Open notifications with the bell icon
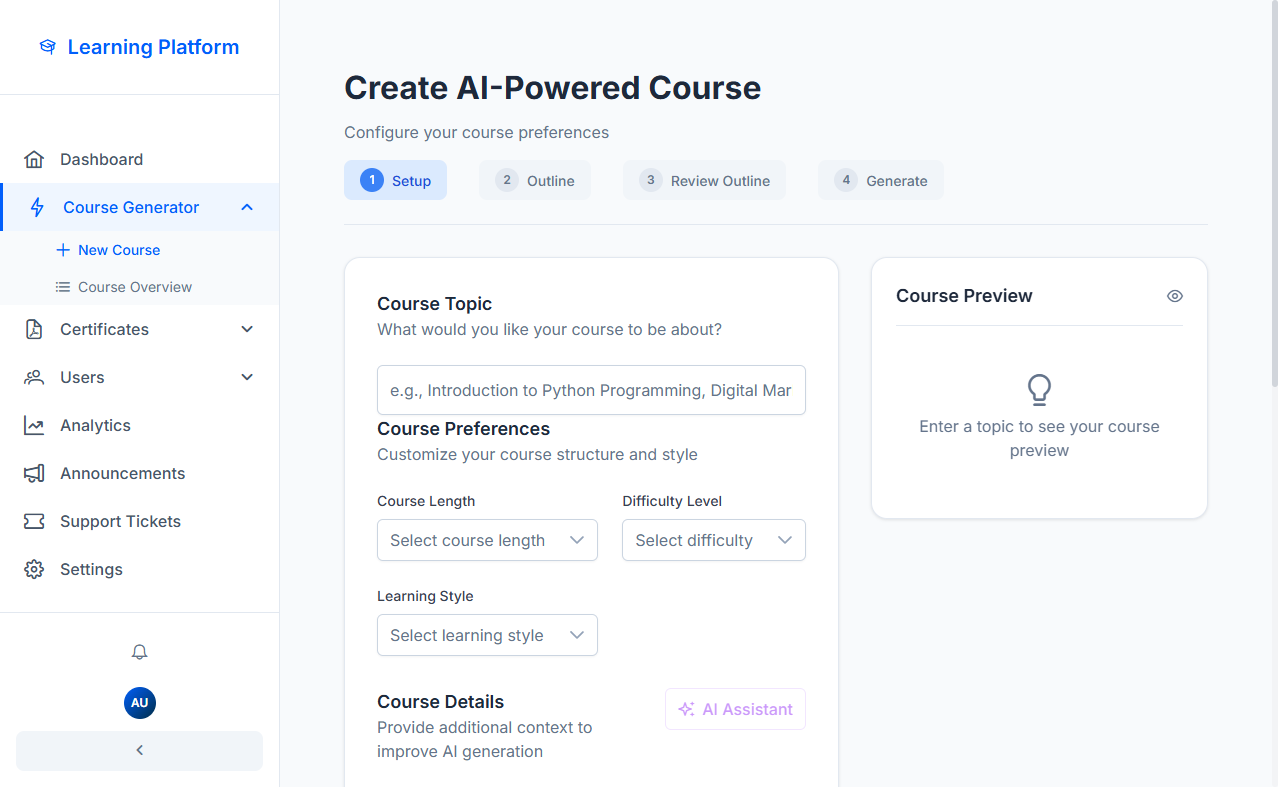1278x787 pixels. [139, 652]
